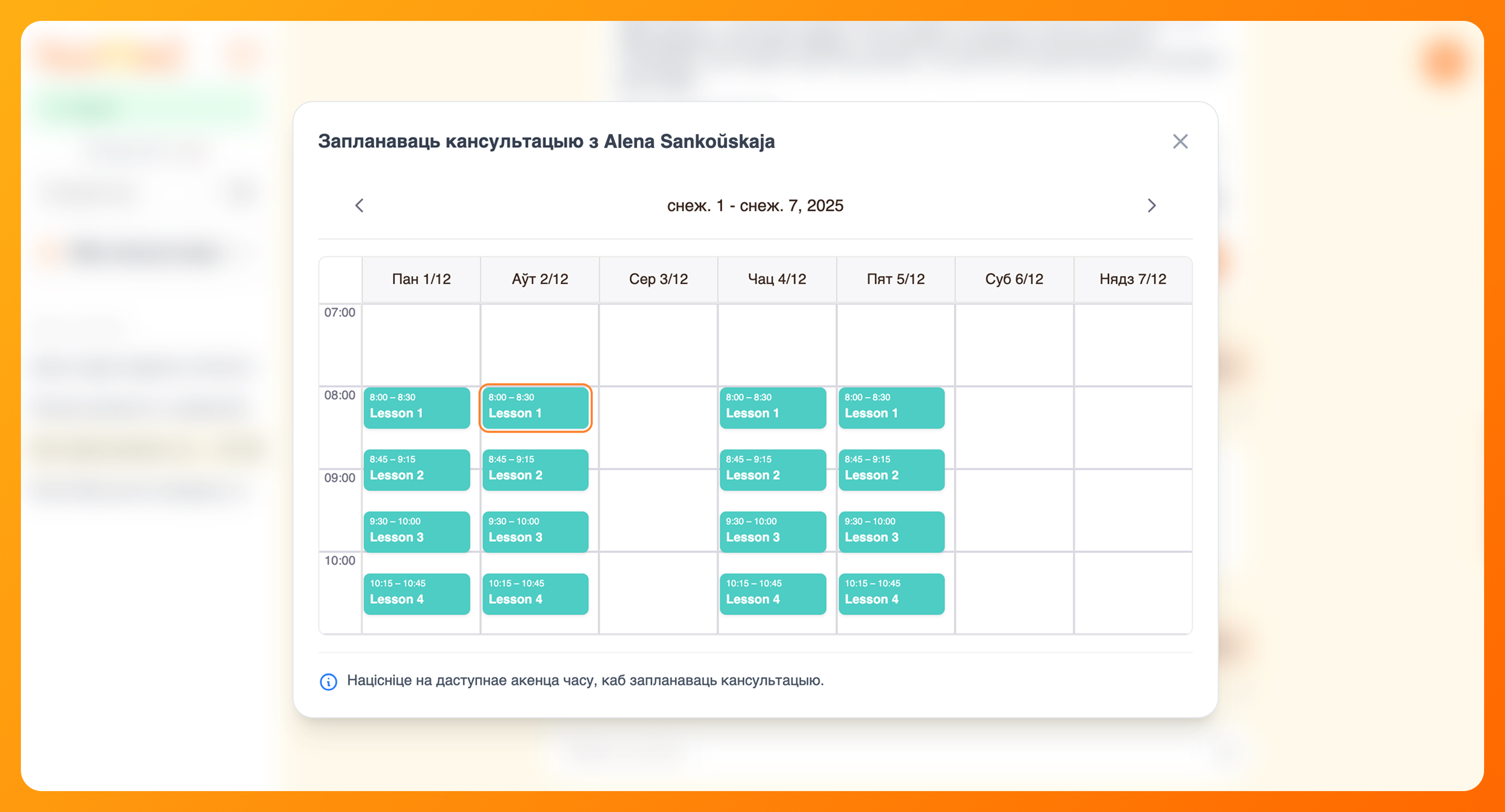Close the consultation scheduling dialog
This screenshot has height=812, width=1505.
click(1179, 142)
